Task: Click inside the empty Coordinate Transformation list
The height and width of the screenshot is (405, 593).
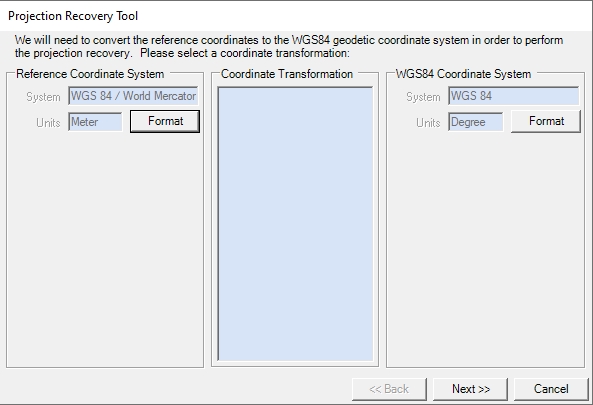Action: pos(295,224)
